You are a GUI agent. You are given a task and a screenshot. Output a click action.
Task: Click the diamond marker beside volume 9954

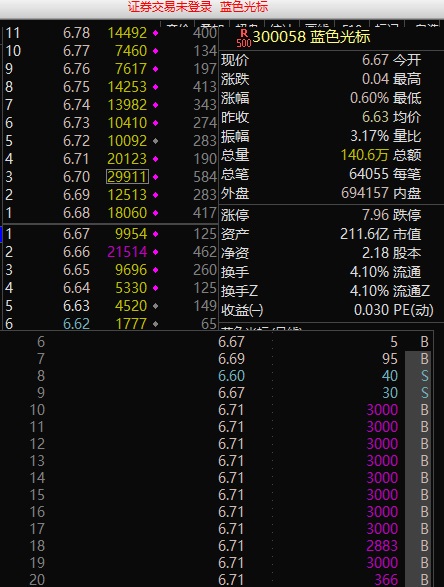pos(155,234)
